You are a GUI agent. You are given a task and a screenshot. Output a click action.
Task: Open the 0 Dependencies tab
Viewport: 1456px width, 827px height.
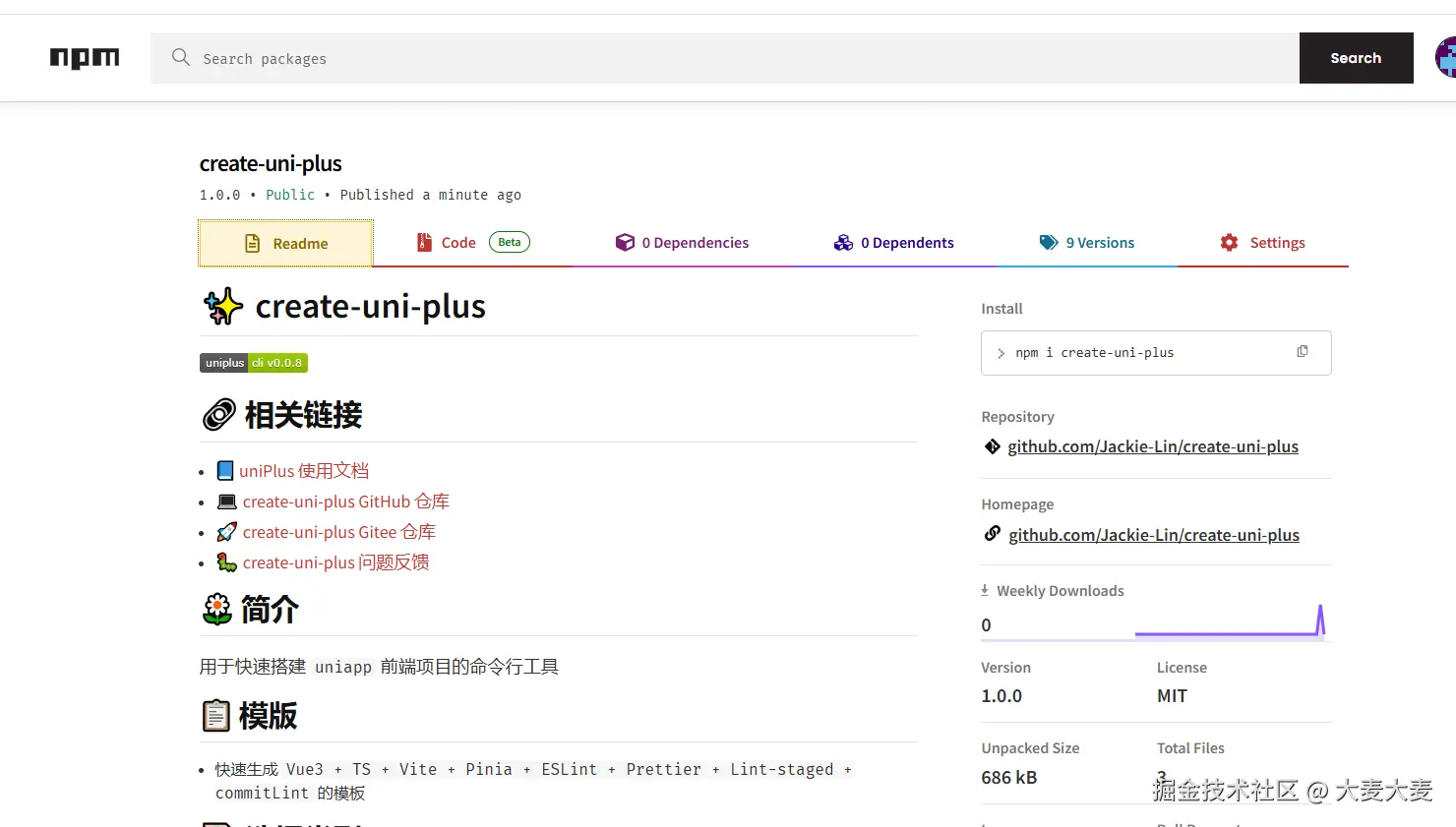(x=682, y=243)
